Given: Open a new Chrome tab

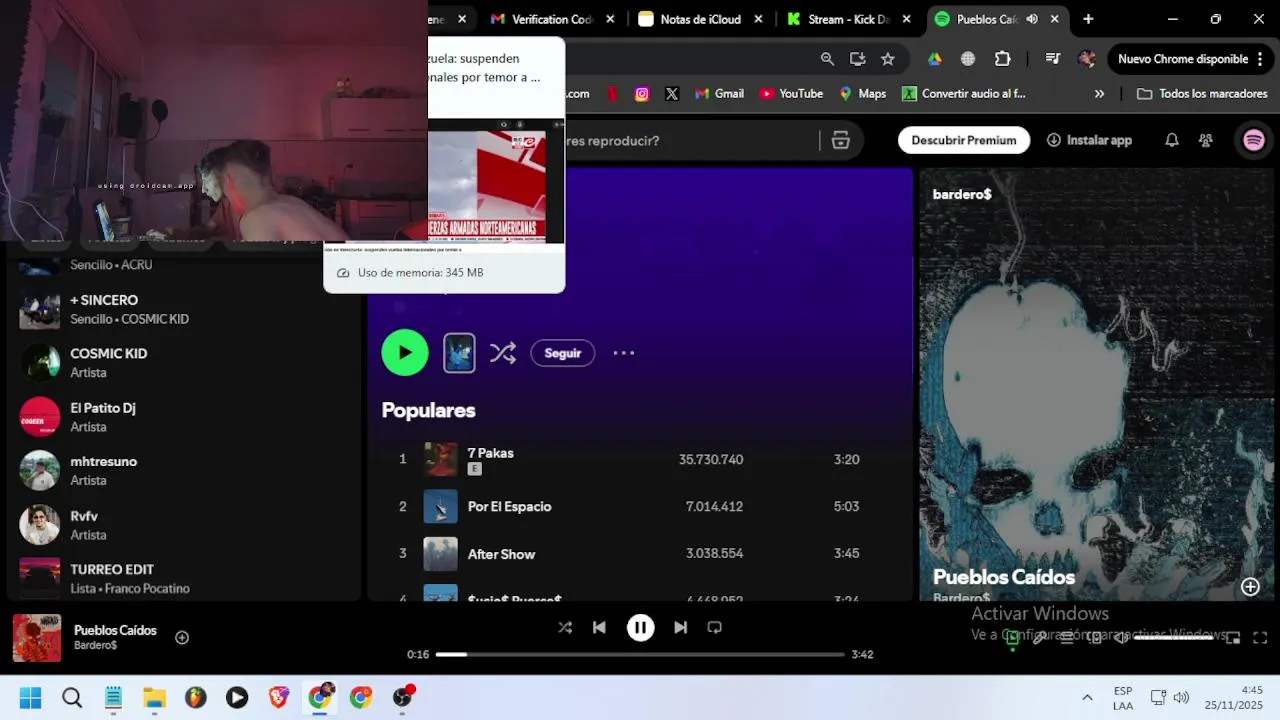Looking at the screenshot, I should tap(1088, 19).
